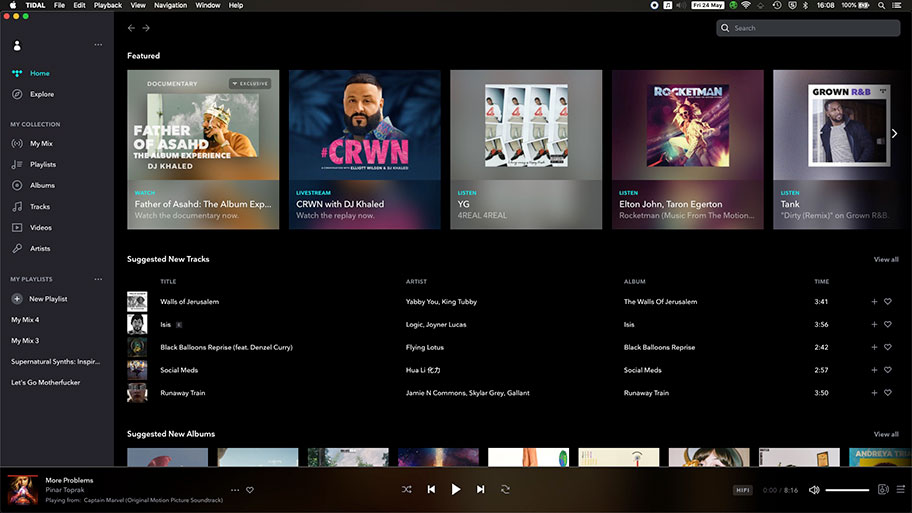Open Supernatural Synths playlist
Screen dimensions: 912x513
[x=55, y=362]
